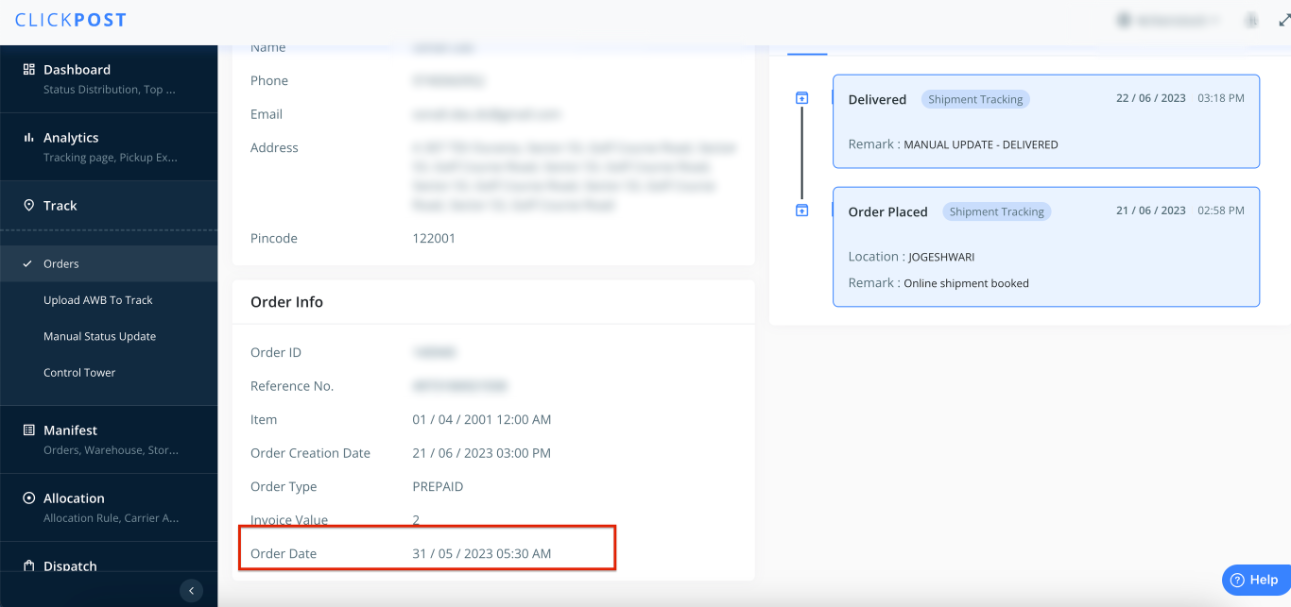1291x607 pixels.
Task: Click the Email label
Action: [x=267, y=114]
